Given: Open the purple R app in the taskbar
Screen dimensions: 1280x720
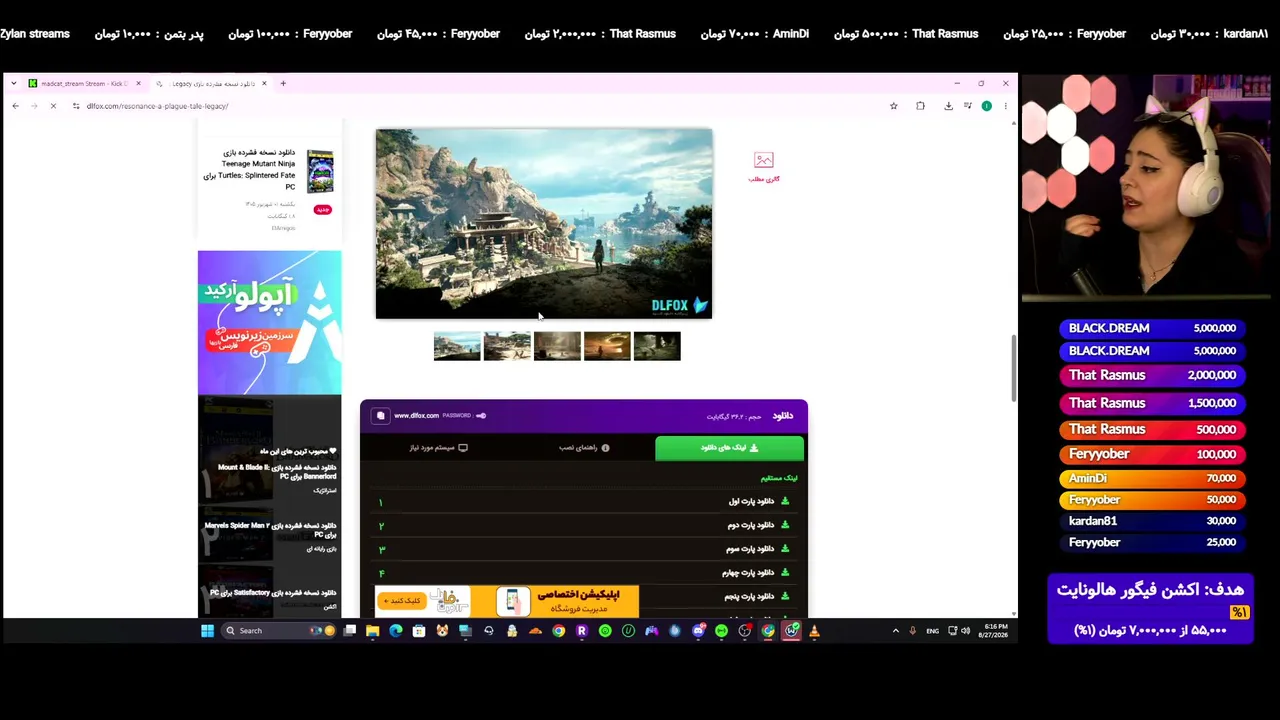Looking at the screenshot, I should [582, 631].
